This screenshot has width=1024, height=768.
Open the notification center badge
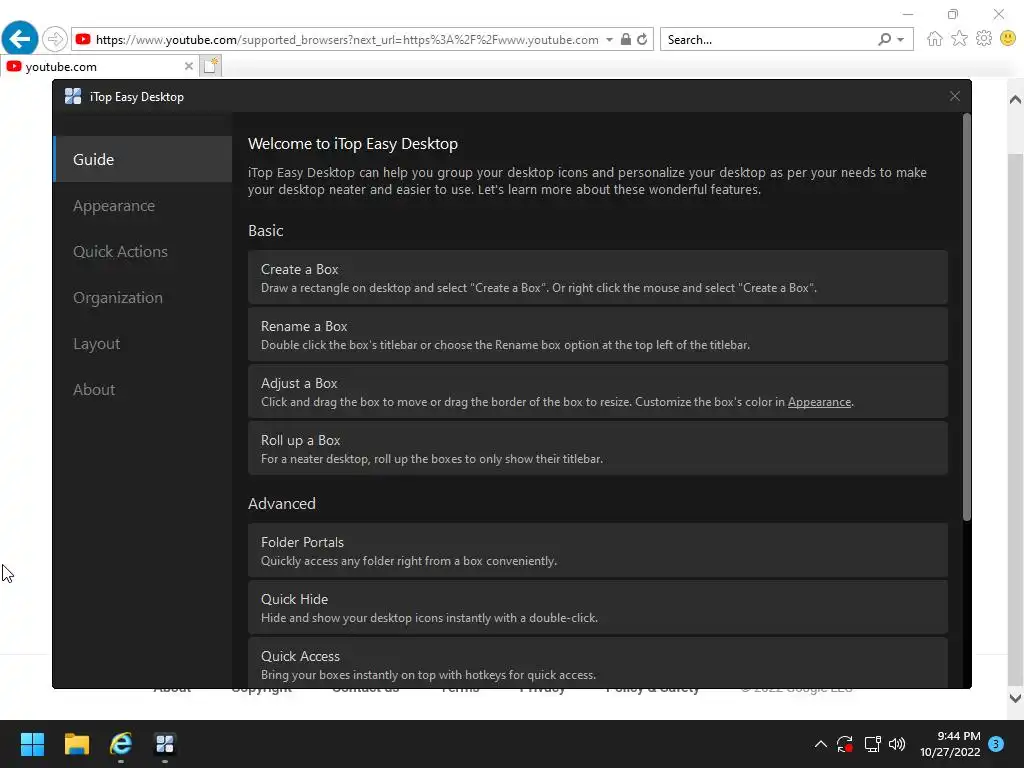click(x=996, y=744)
